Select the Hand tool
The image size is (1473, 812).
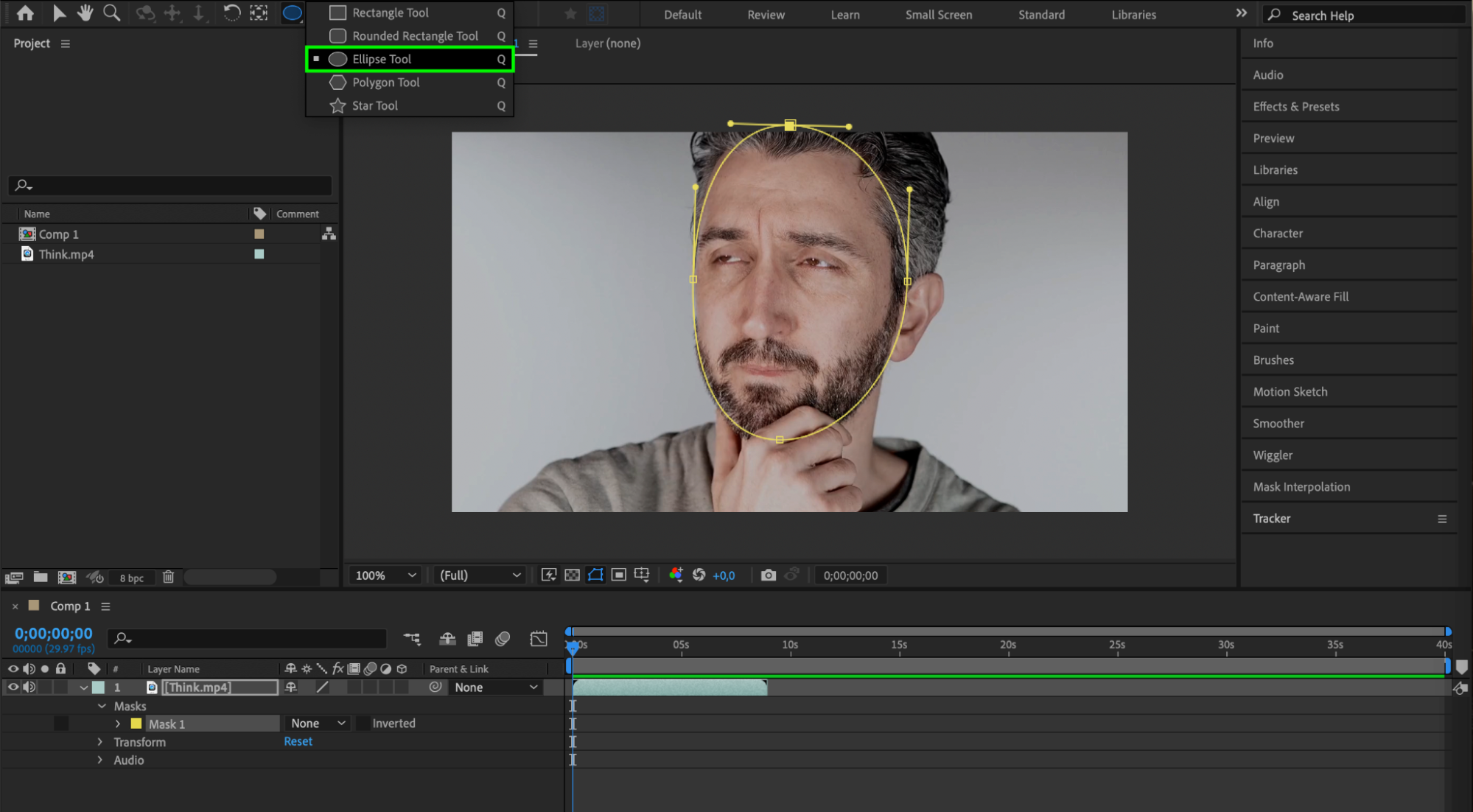85,13
